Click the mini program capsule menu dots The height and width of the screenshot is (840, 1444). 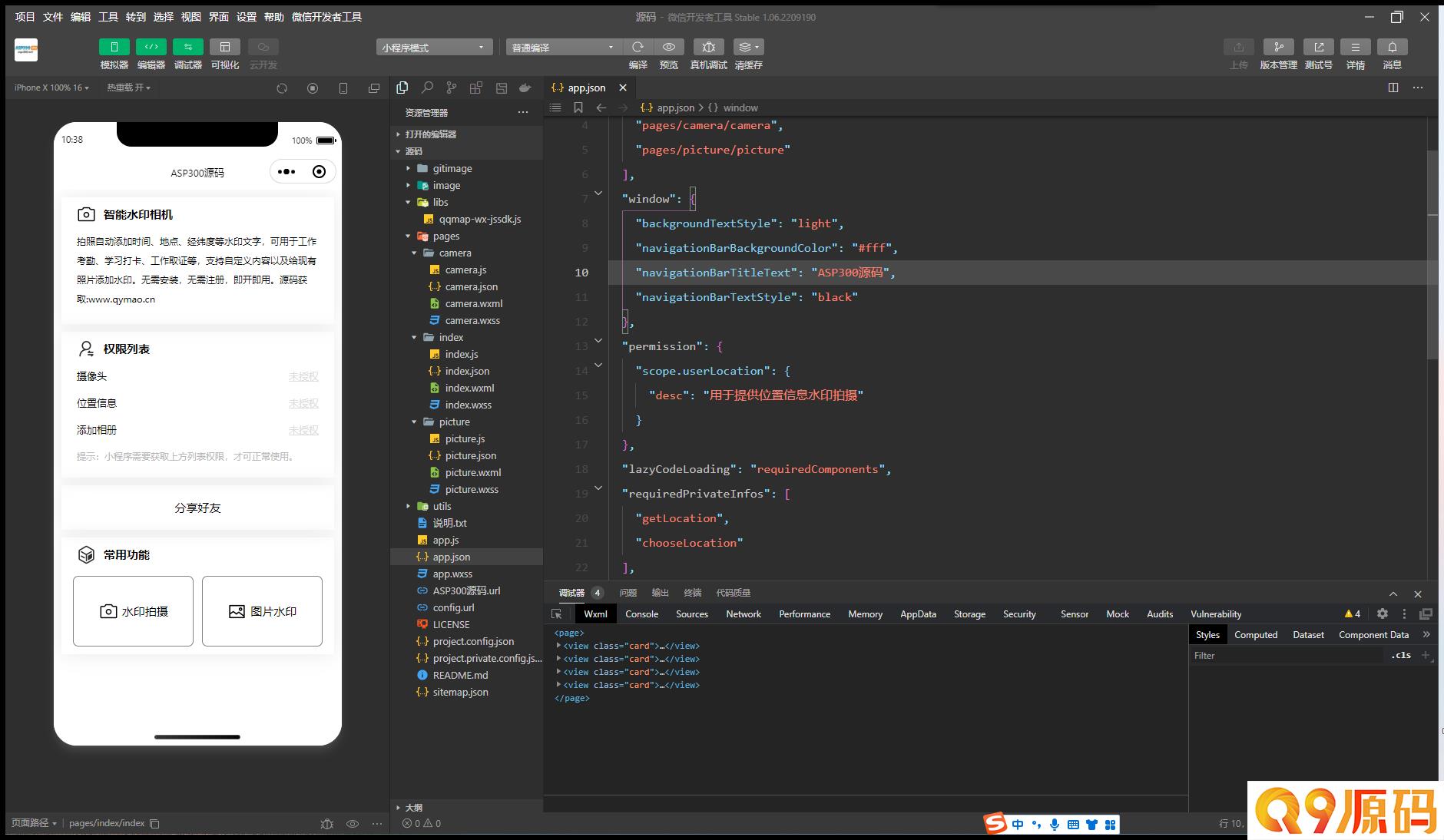pyautogui.click(x=286, y=172)
